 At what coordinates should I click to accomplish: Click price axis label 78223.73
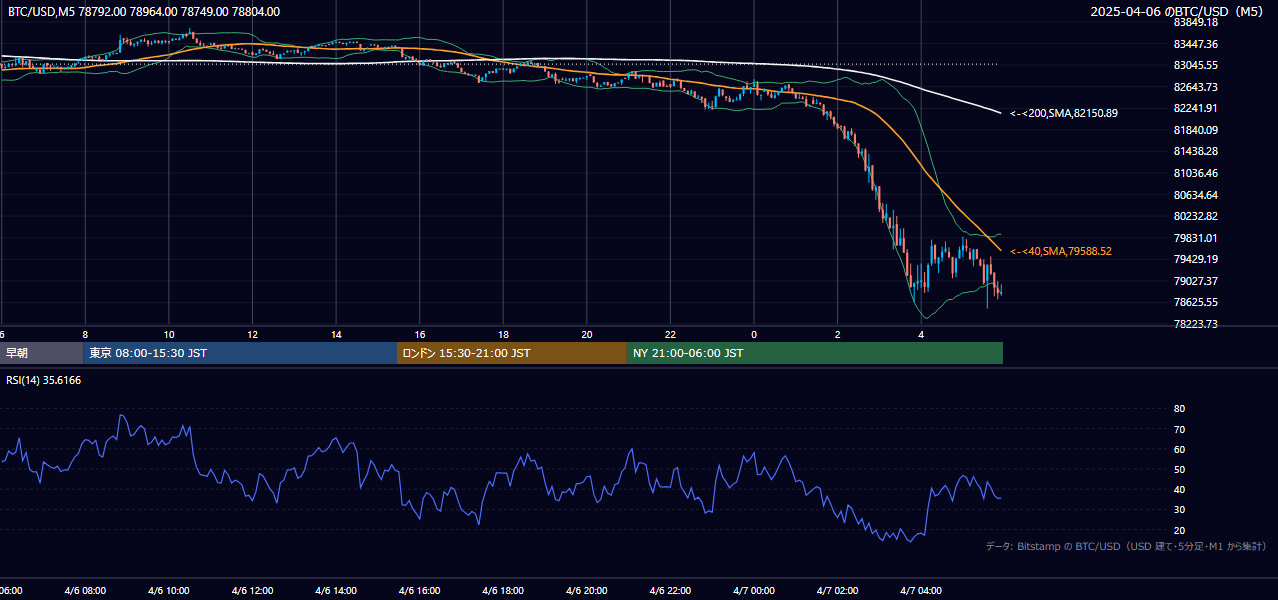1195,324
